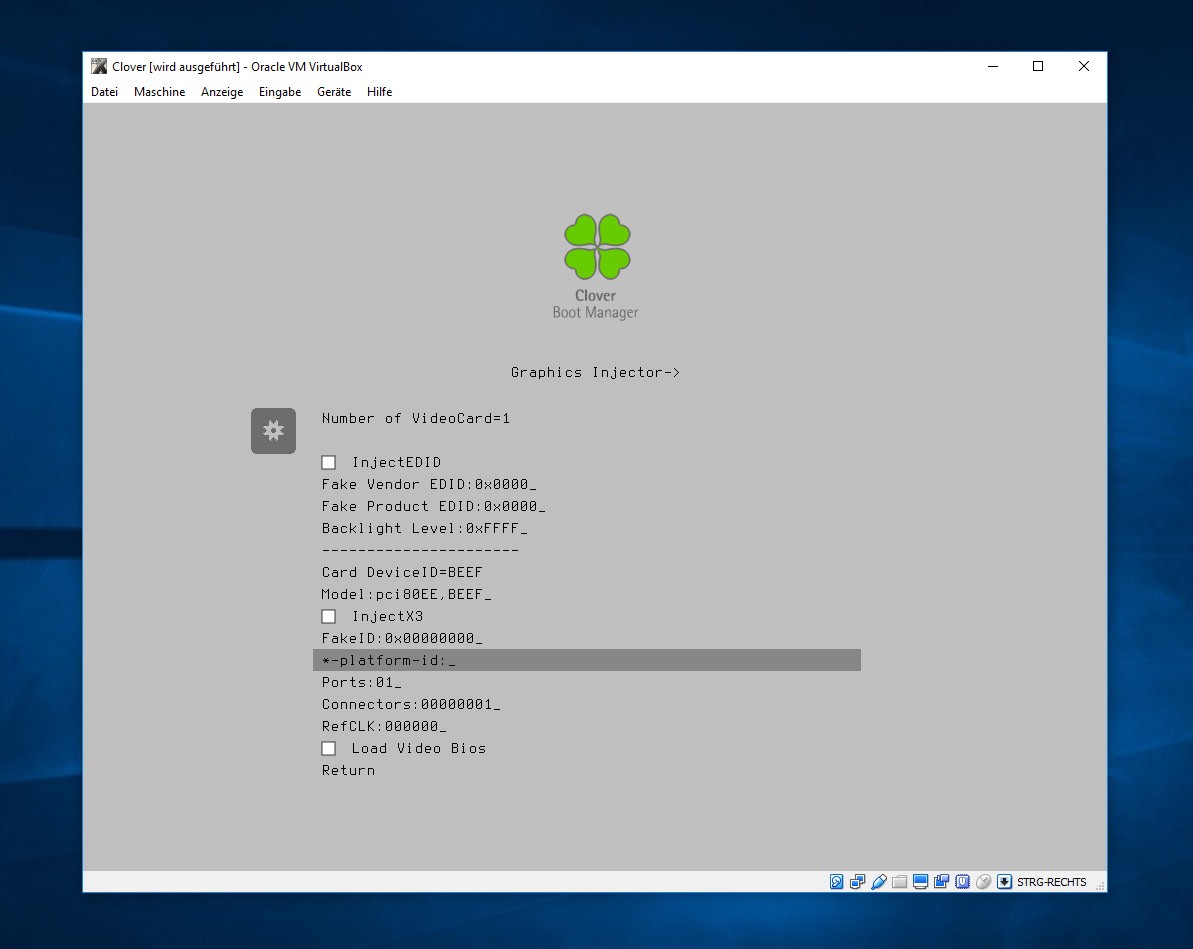Open the Hilfe menu

(x=380, y=91)
